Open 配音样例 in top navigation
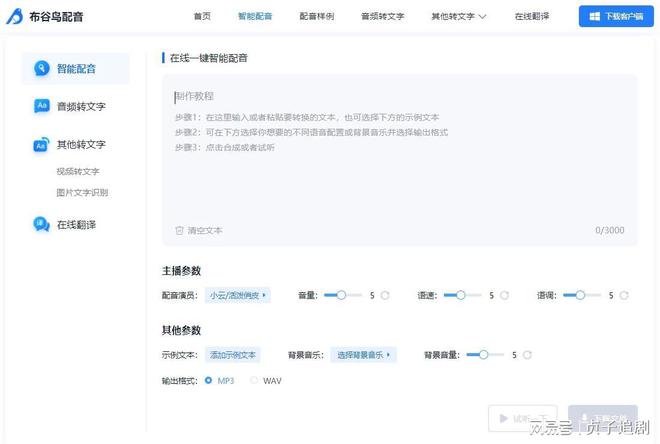 pyautogui.click(x=317, y=16)
